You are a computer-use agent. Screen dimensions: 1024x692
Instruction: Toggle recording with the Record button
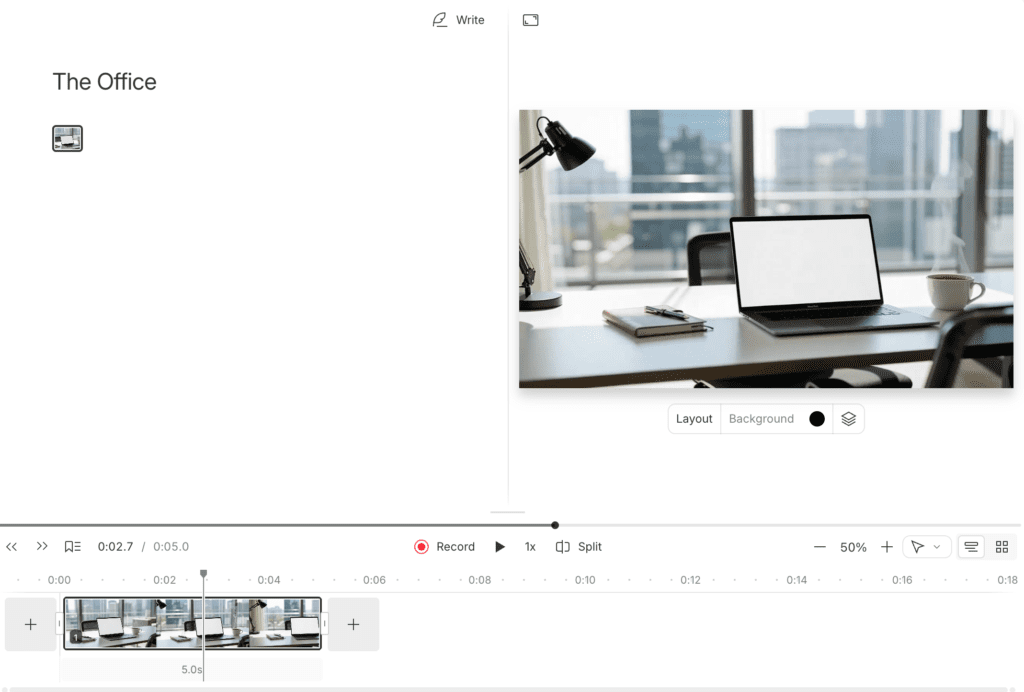pyautogui.click(x=444, y=546)
